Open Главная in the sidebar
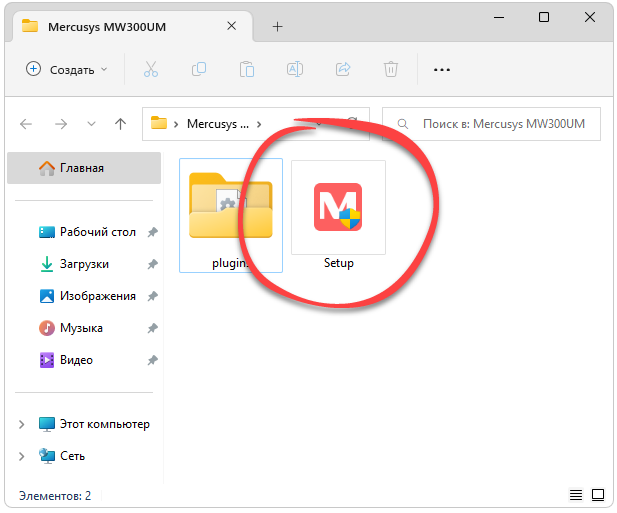 coord(84,168)
